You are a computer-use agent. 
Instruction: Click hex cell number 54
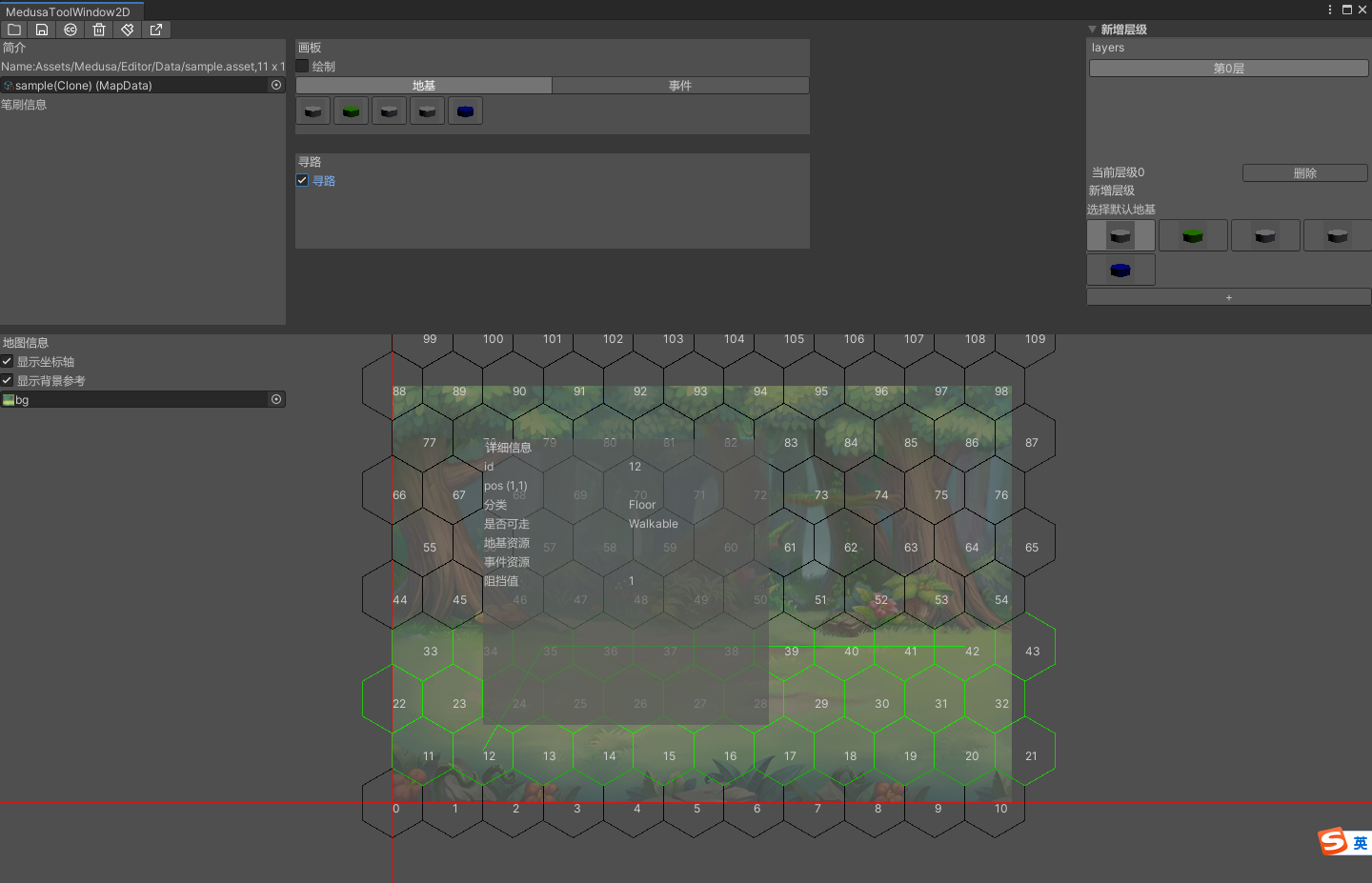[x=1001, y=600]
